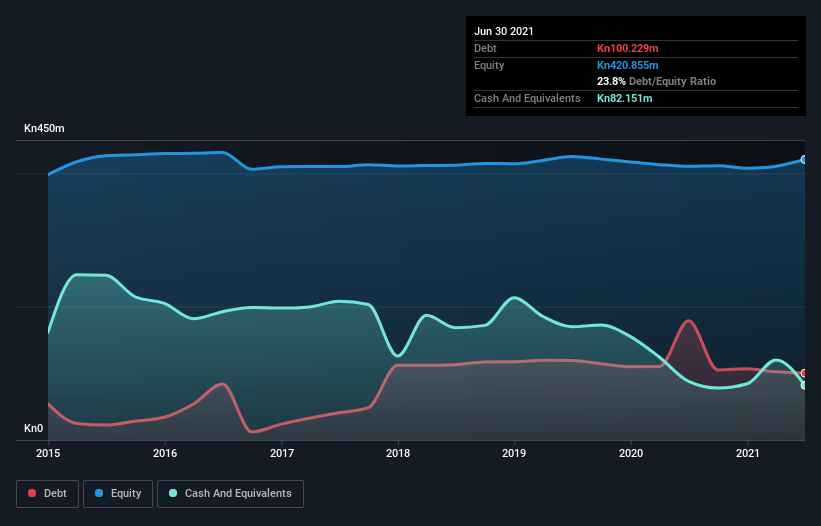
Task: Click the 2020 x-axis label
Action: tap(631, 453)
